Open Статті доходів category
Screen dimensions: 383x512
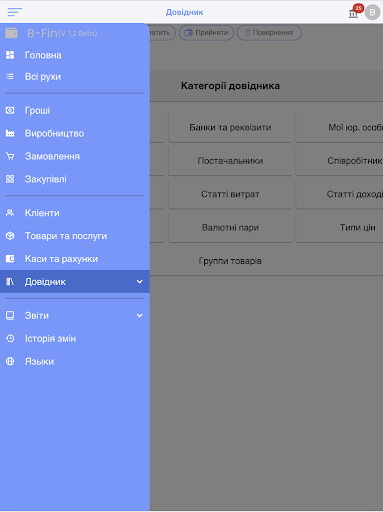click(x=339, y=194)
